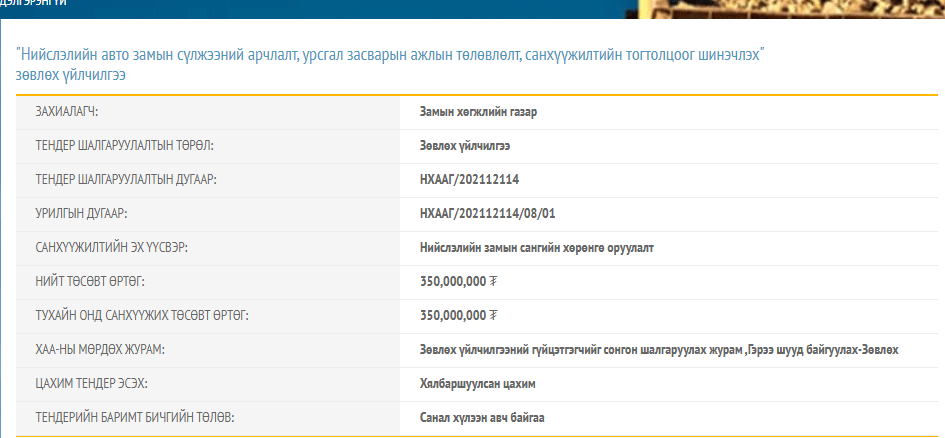Image resolution: width=945 pixels, height=438 pixels.
Task: Click the status "Санал хүлээн авч байгаа"
Action: [x=482, y=418]
